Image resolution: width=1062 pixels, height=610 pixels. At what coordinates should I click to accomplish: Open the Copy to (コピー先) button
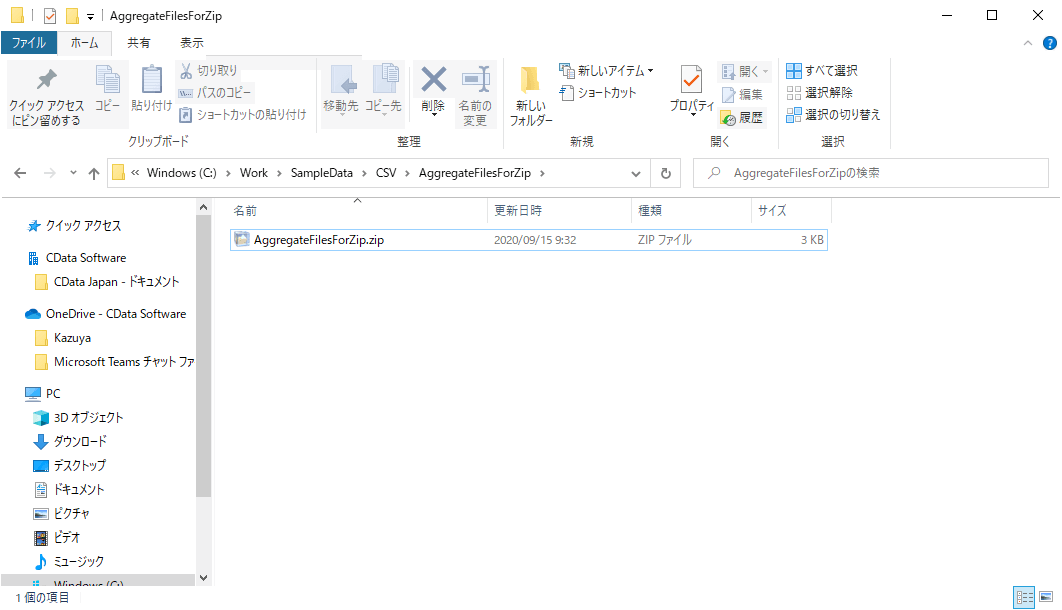[x=383, y=89]
